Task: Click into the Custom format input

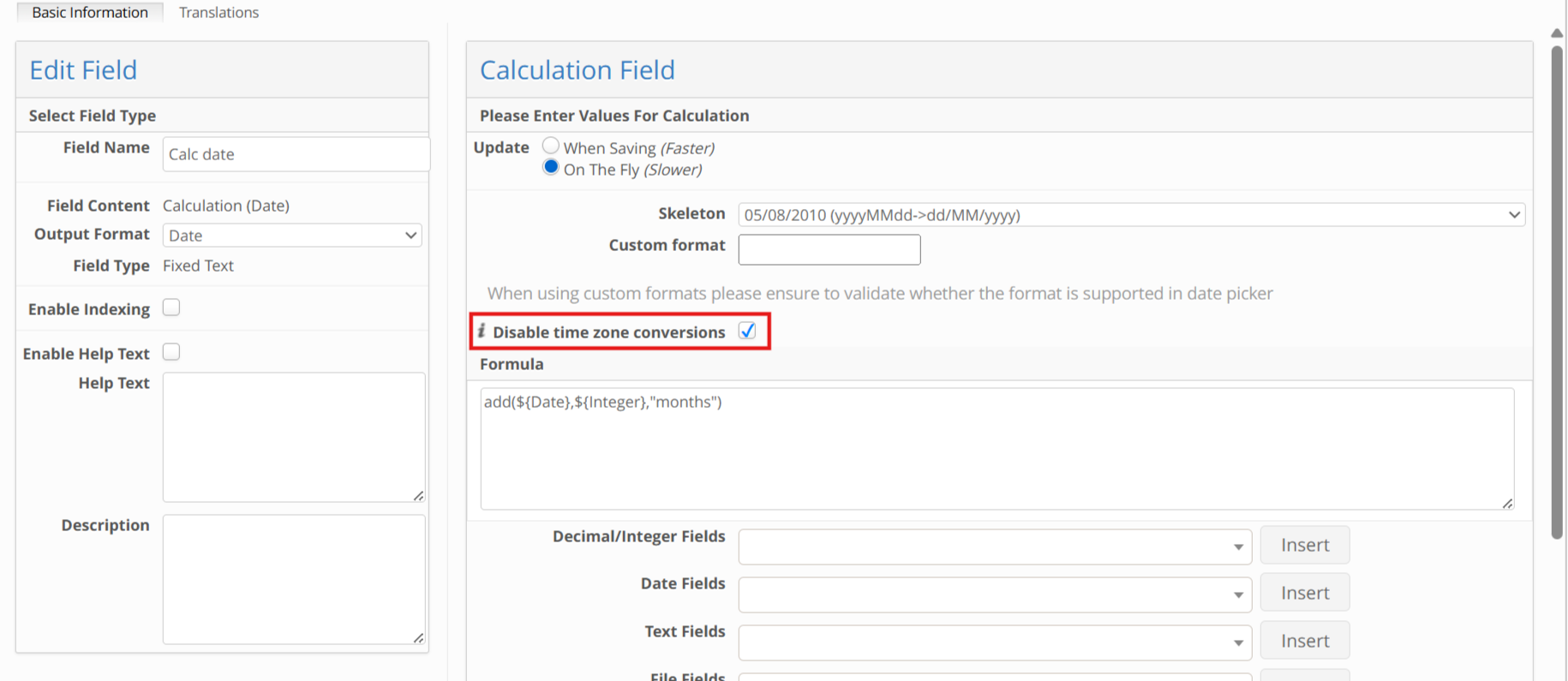Action: point(829,249)
